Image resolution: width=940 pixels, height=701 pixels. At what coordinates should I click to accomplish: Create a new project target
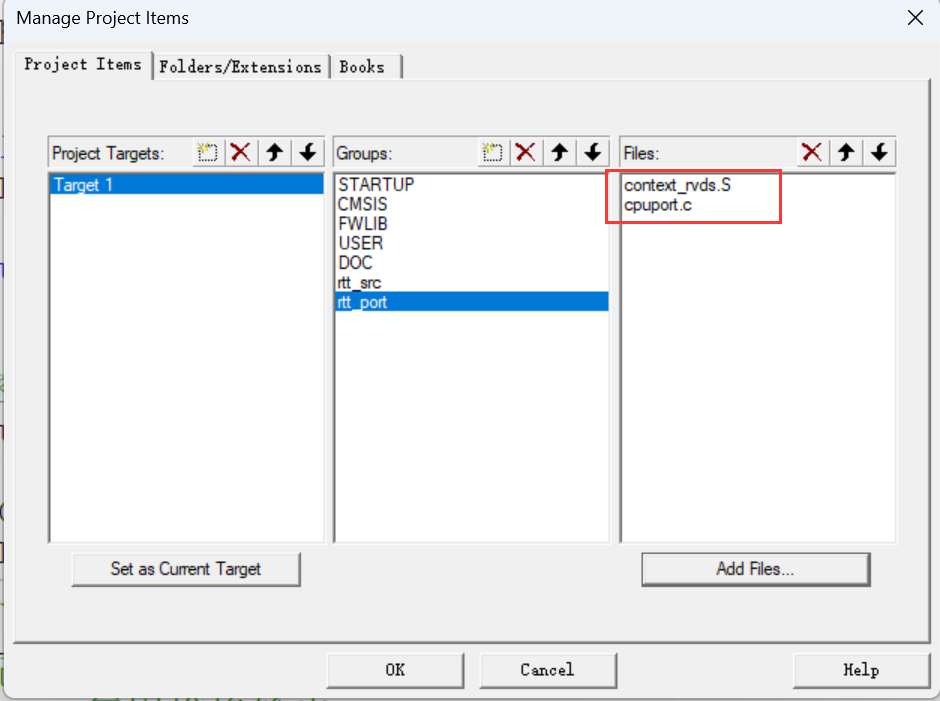[207, 152]
